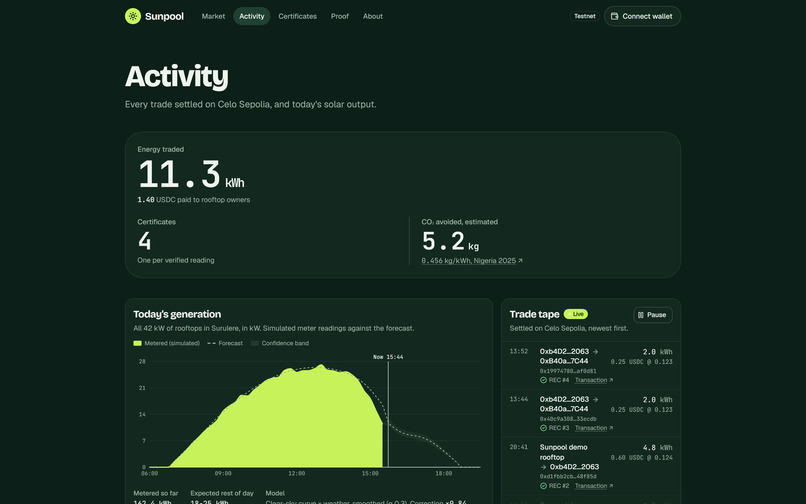Click the external arrow beside REC #3 Transaction
The height and width of the screenshot is (504, 806).
click(611, 428)
